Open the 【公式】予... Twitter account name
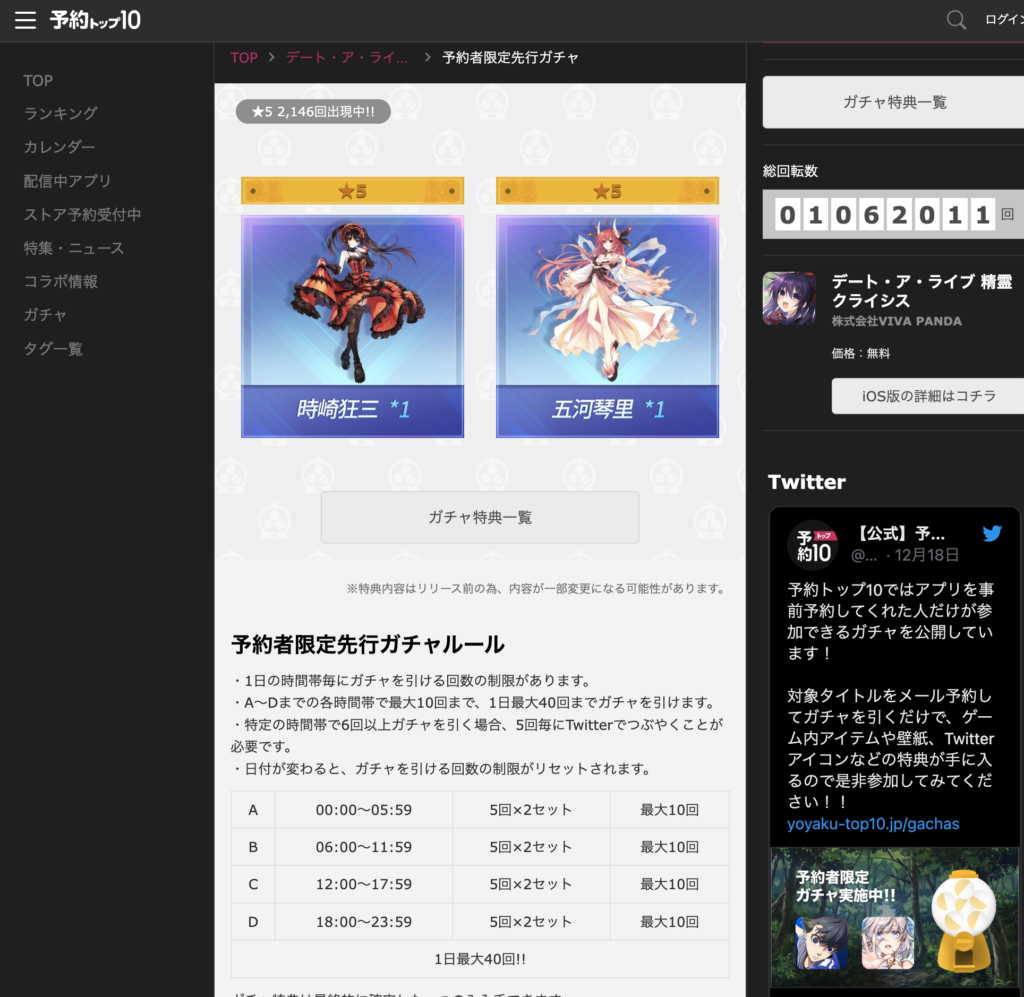Viewport: 1024px width, 997px height. tap(899, 533)
